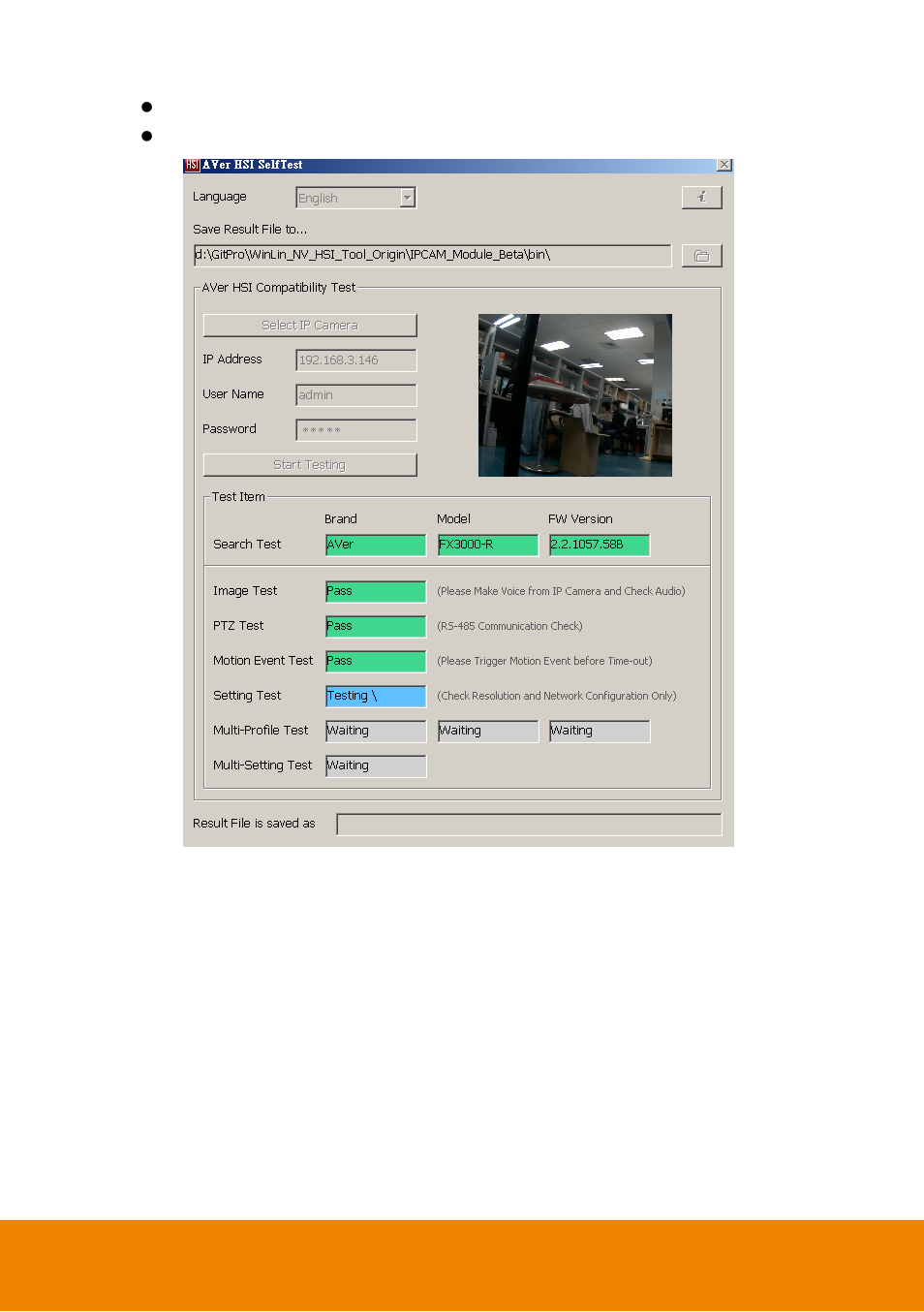Click the third Multi-Profile Test Waiting box

click(600, 732)
